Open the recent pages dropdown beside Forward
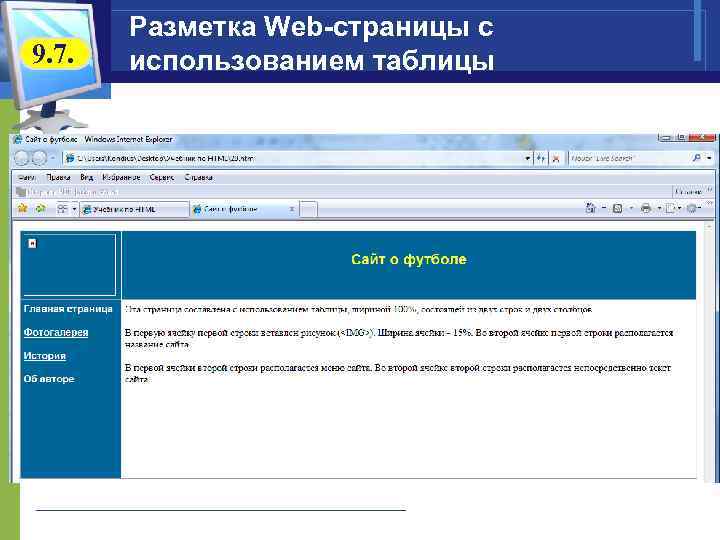The width and height of the screenshot is (720, 540). coord(53,158)
